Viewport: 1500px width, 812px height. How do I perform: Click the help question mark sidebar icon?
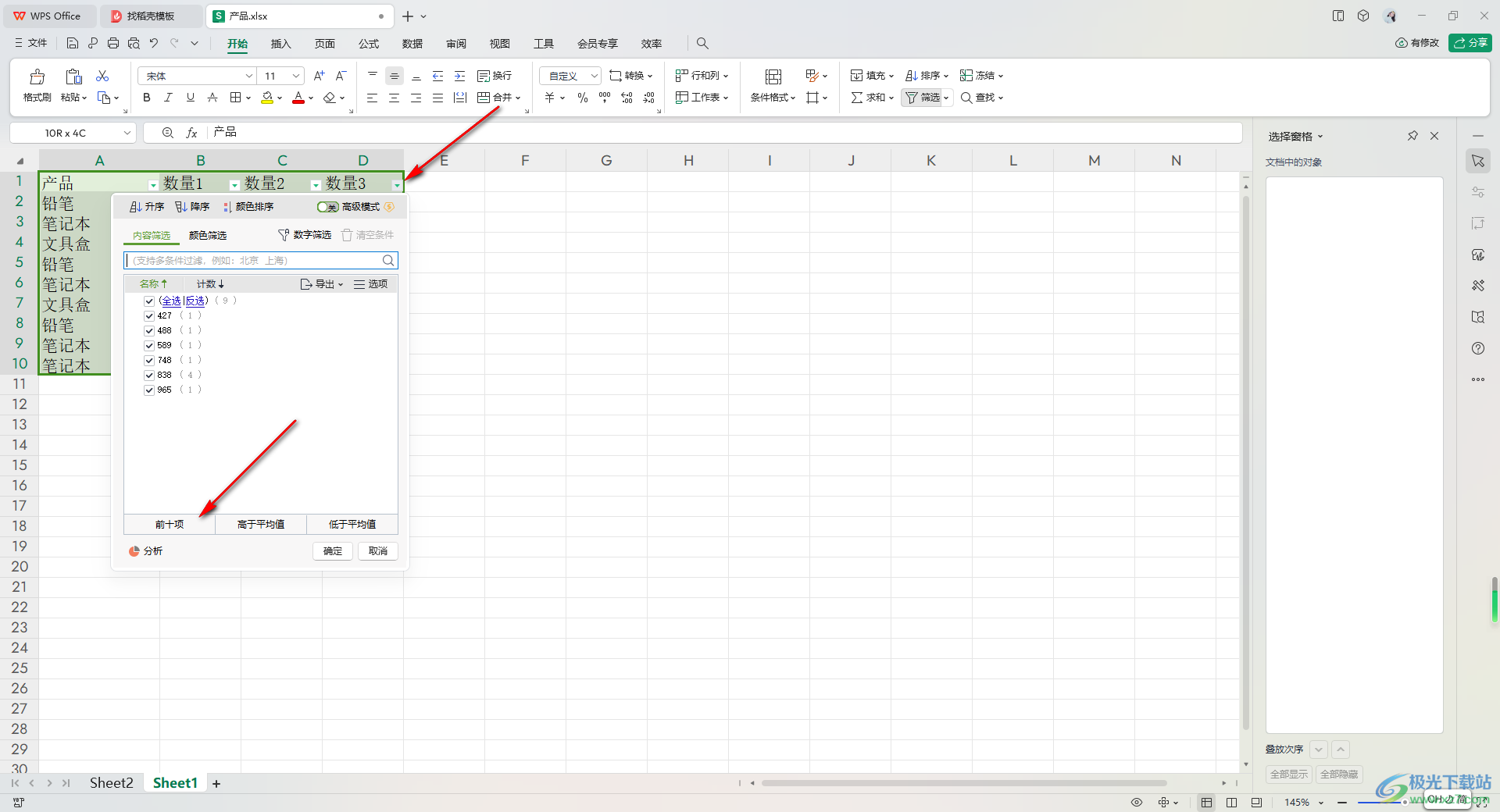point(1478,348)
